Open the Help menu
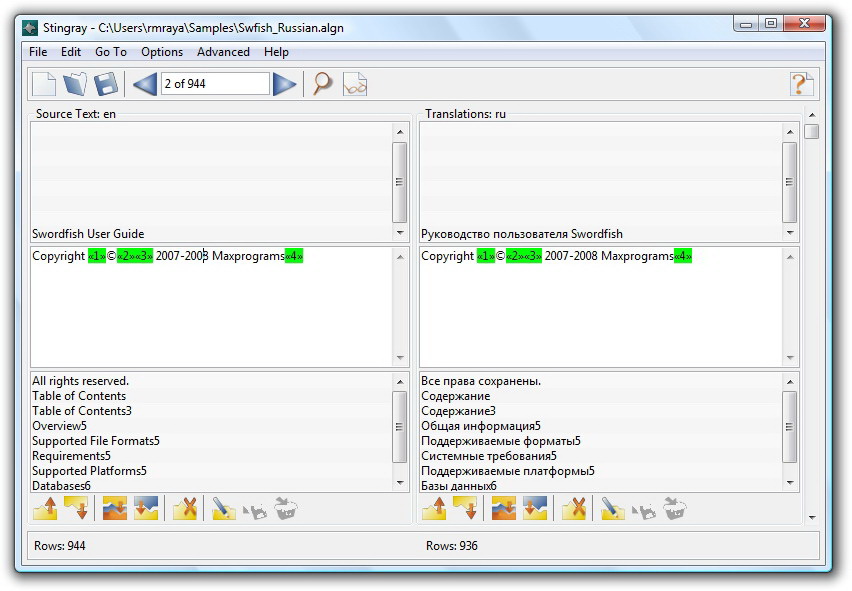Screen dimensions: 852x591 276,52
